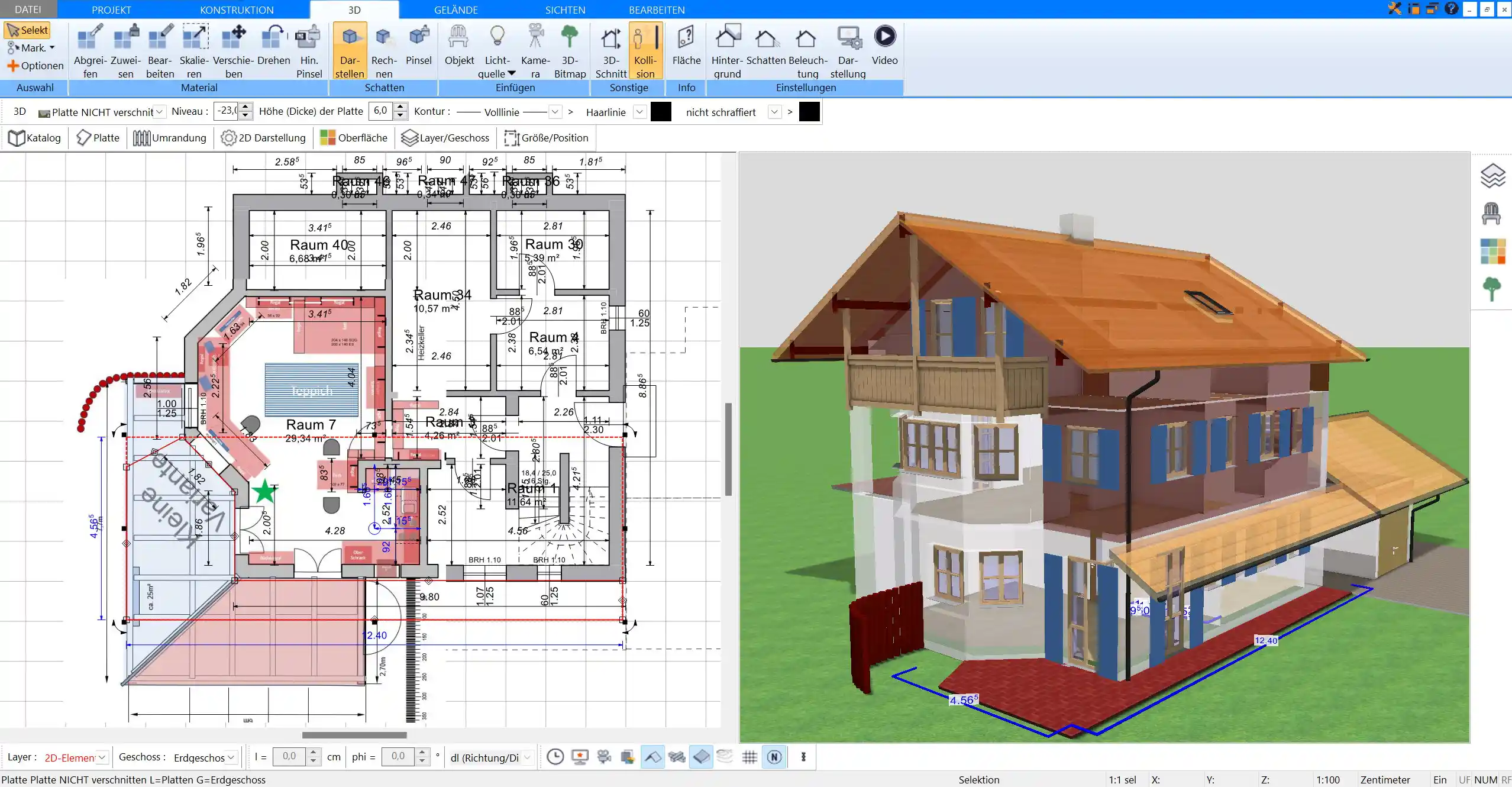This screenshot has width=1512, height=787.
Task: Click the Hin. Pinsel tool
Action: coord(309,51)
